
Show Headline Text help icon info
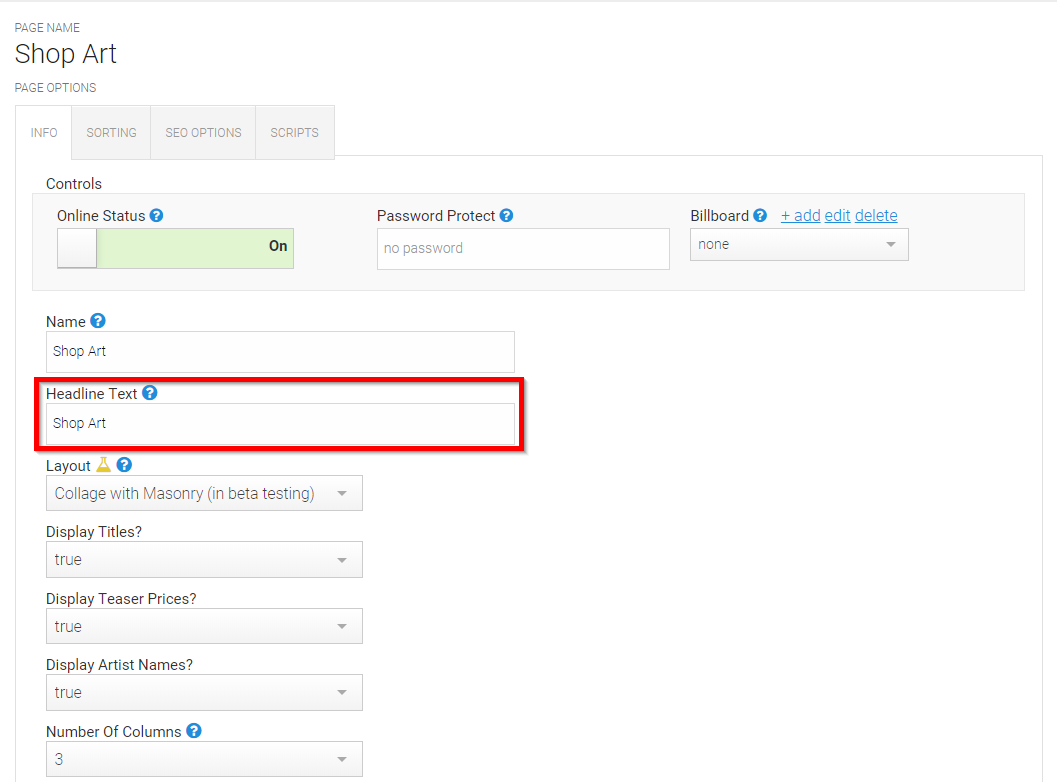pyautogui.click(x=150, y=393)
